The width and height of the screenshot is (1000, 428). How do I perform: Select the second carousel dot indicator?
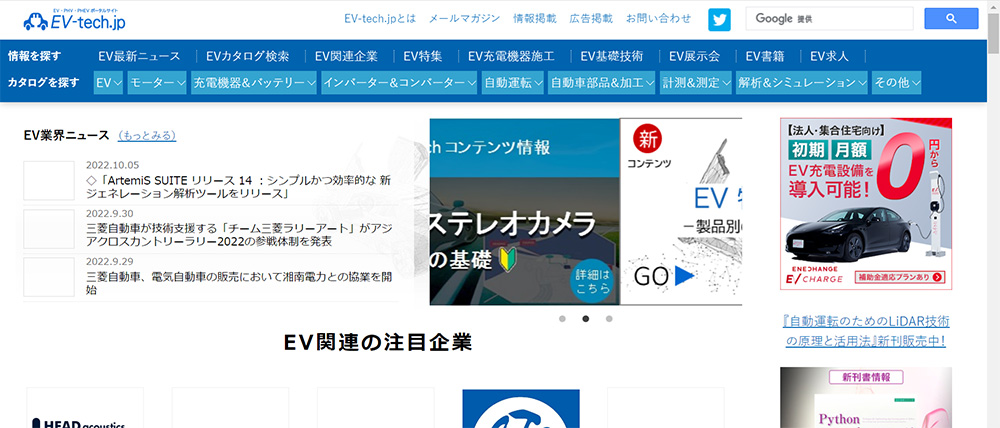click(585, 319)
